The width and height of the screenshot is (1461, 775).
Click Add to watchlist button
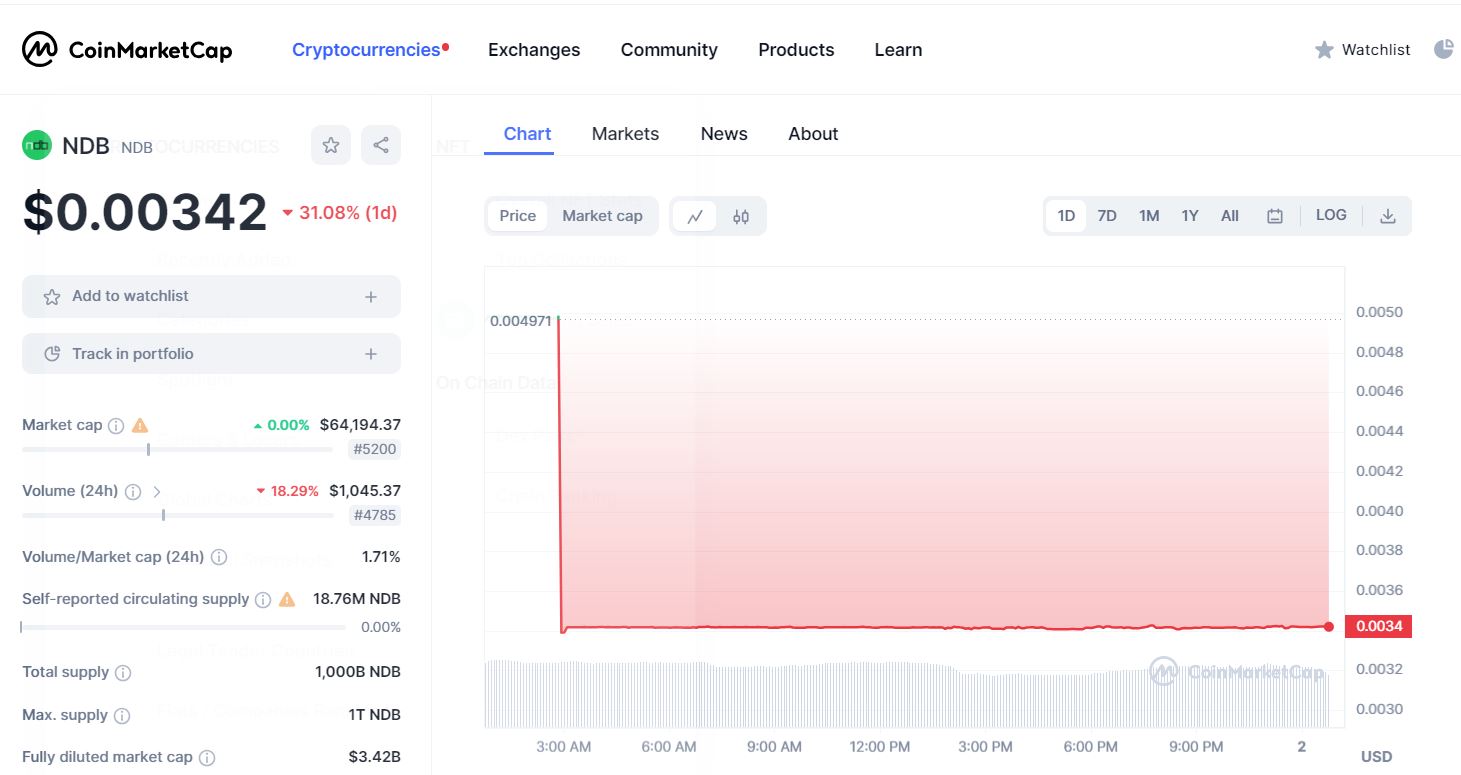[211, 297]
